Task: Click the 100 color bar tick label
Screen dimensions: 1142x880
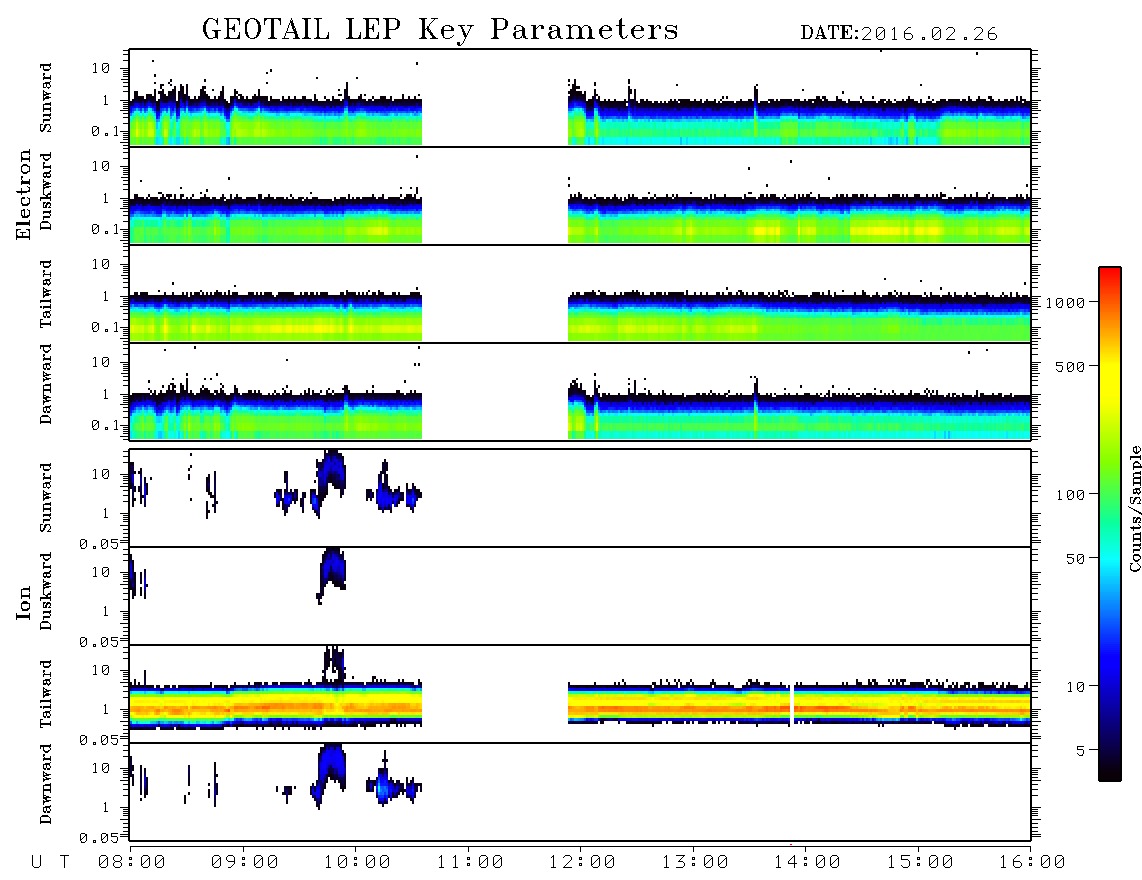Action: click(x=1071, y=495)
